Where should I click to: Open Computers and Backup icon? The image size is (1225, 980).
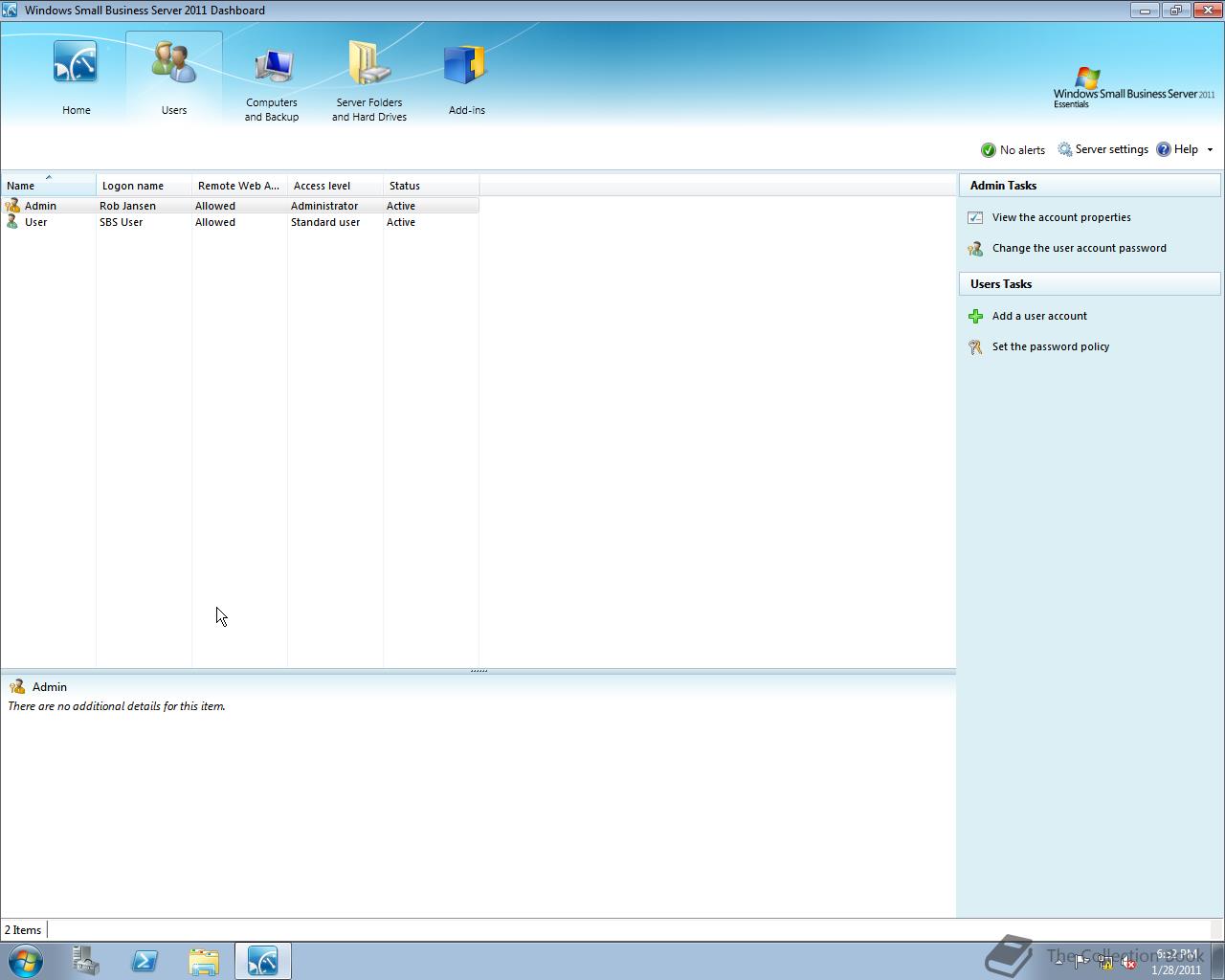[x=273, y=67]
